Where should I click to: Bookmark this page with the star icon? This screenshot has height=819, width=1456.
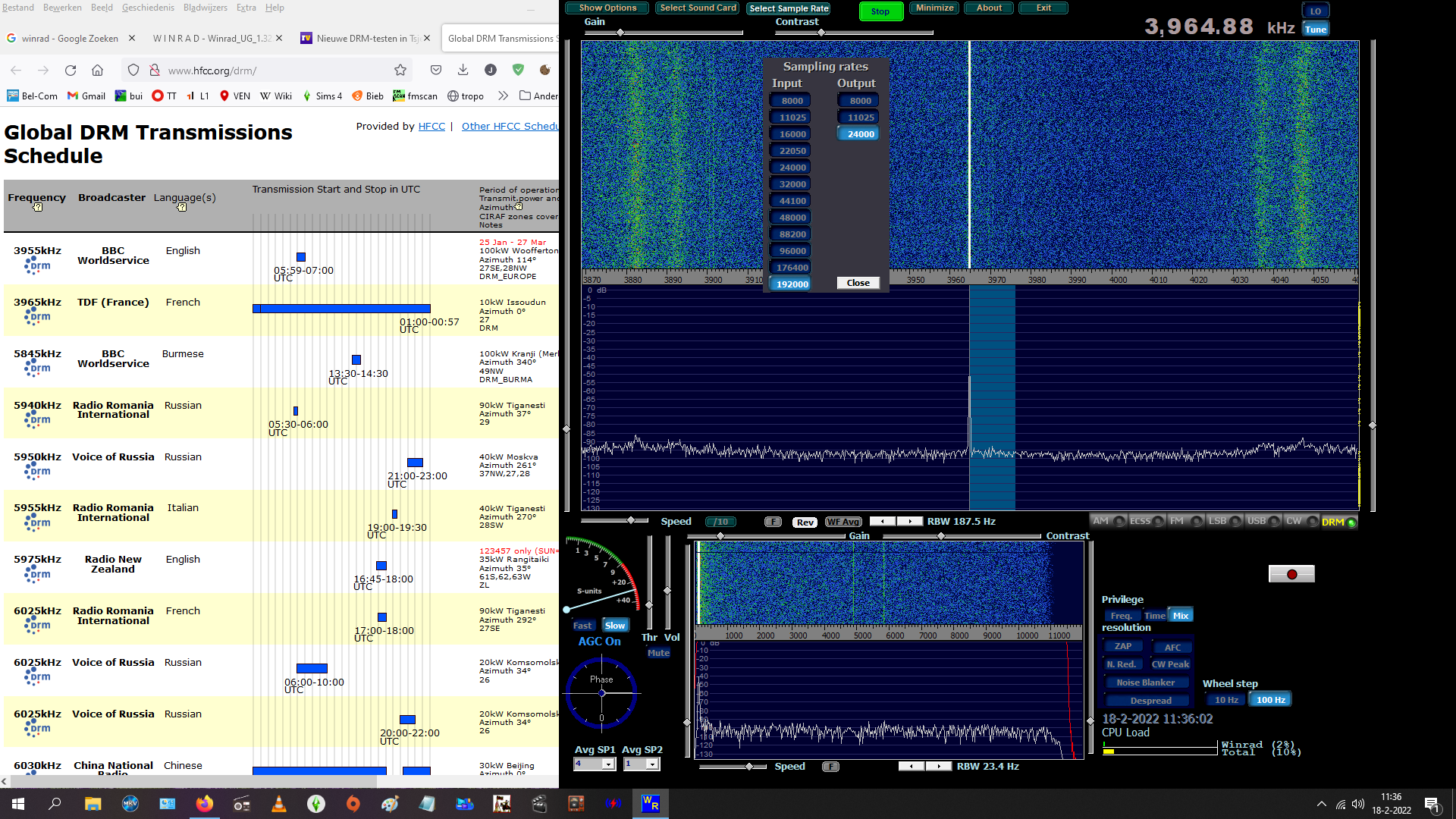[400, 71]
